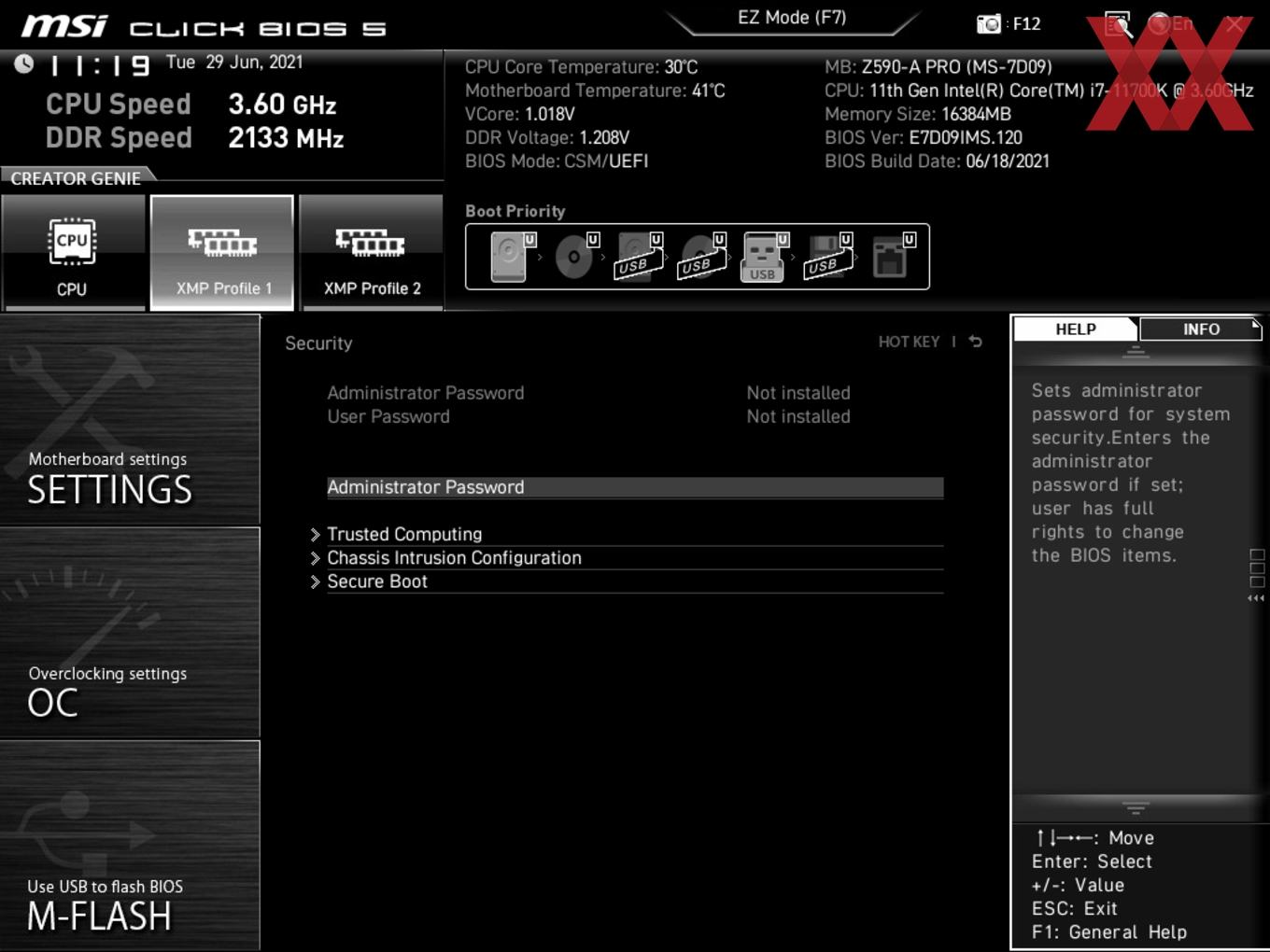The height and width of the screenshot is (952, 1270).
Task: Click the clock icon beside the time
Action: pyautogui.click(x=24, y=63)
